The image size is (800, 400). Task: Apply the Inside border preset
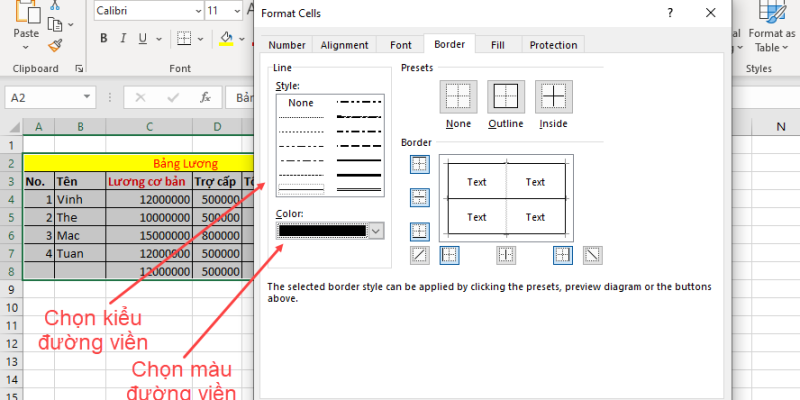pos(553,97)
